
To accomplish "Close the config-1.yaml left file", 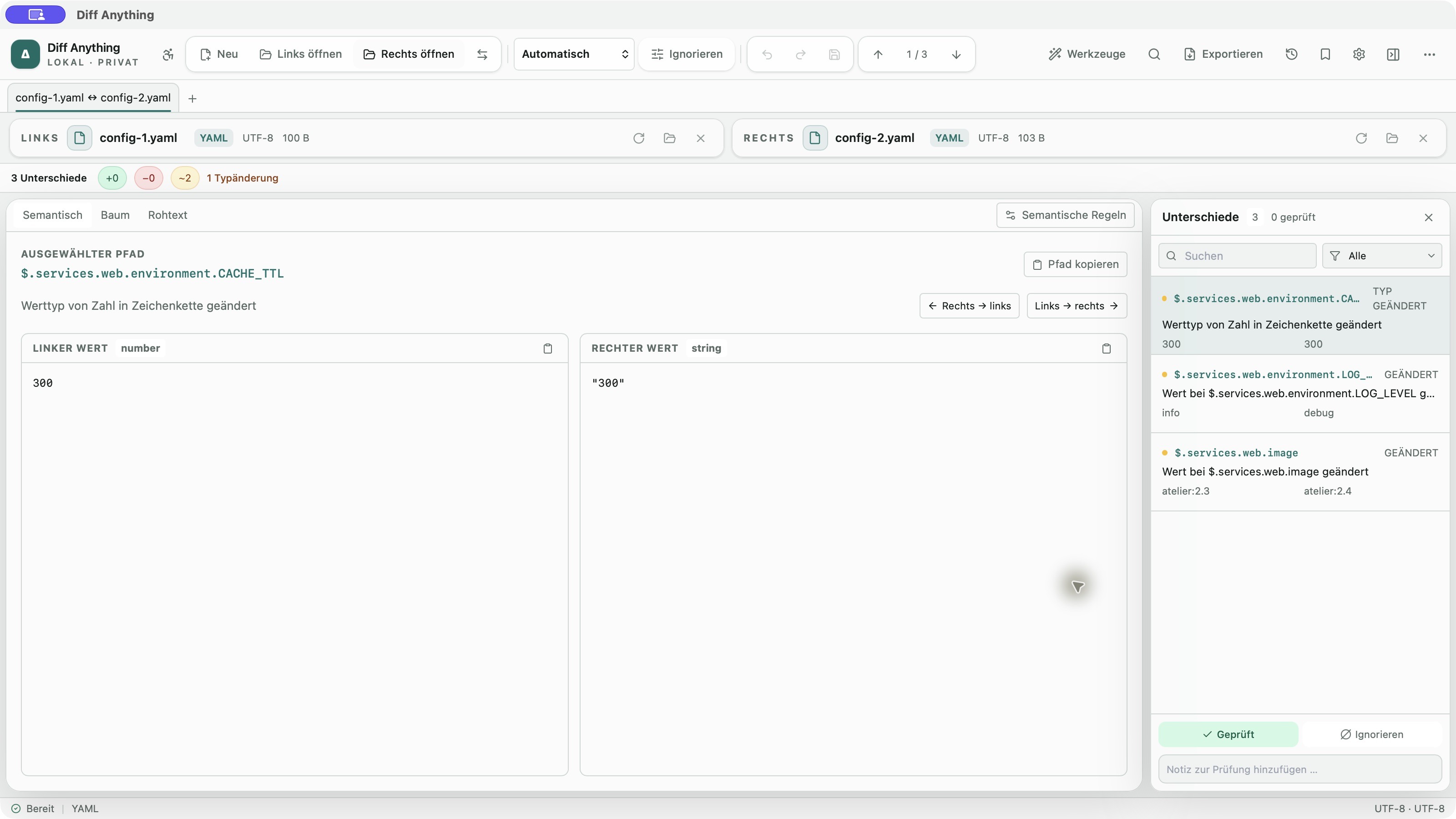I will pos(701,138).
